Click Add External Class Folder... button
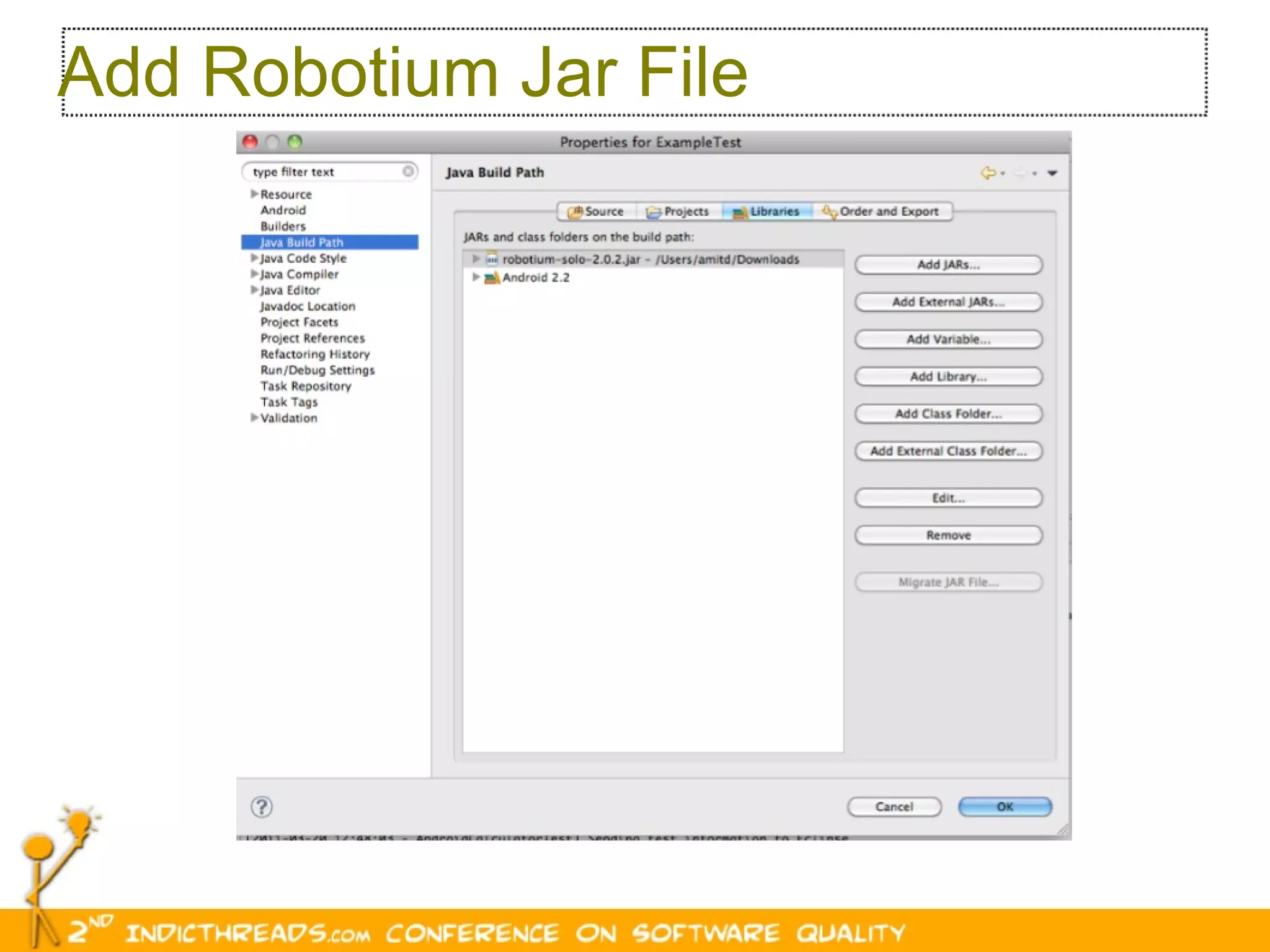The image size is (1270, 952). point(948,451)
